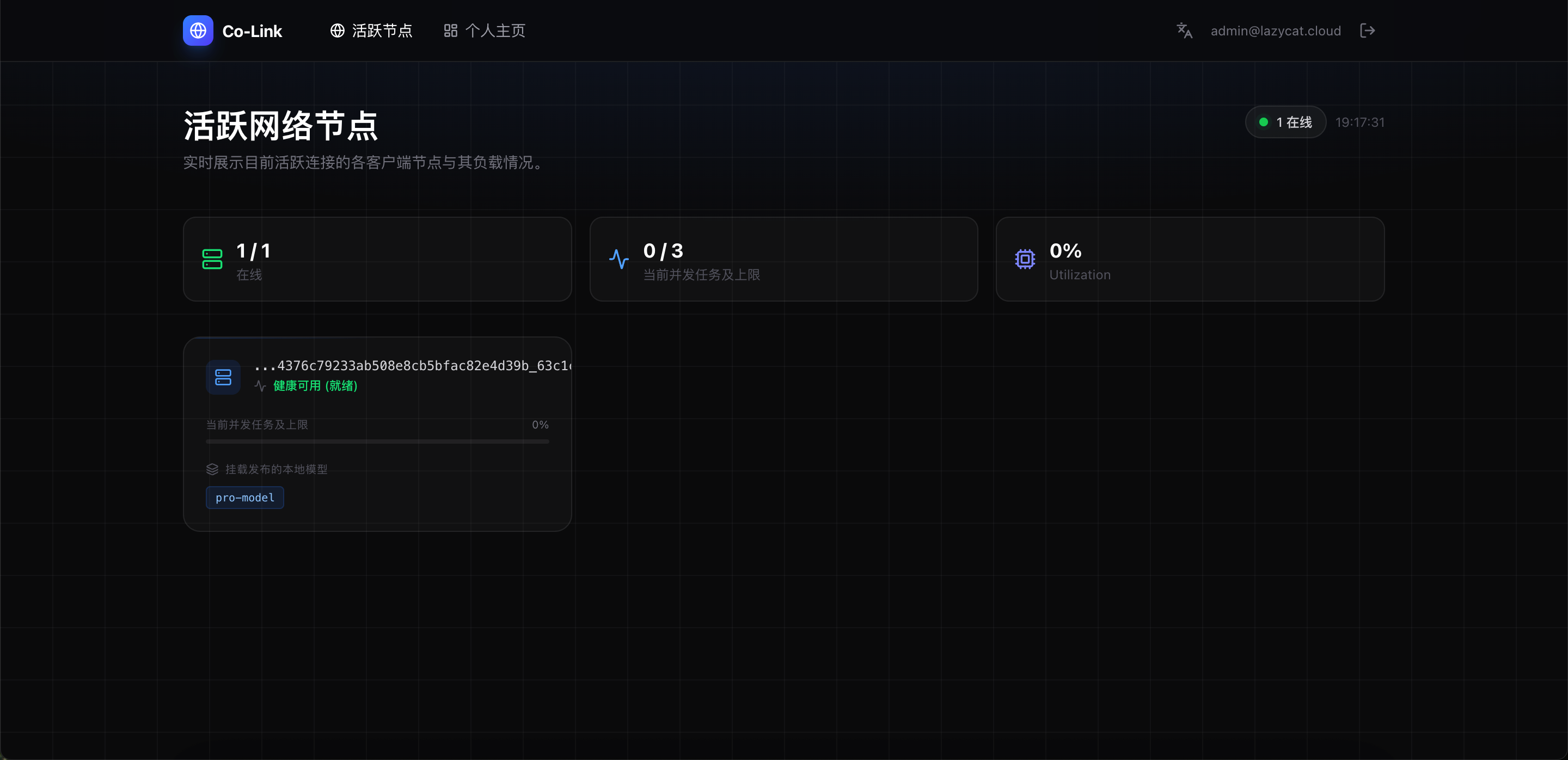Click the Utilization label
This screenshot has height=760, width=1568.
click(1080, 275)
